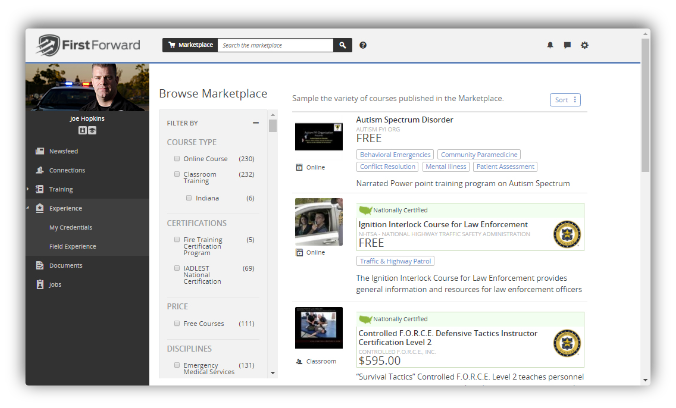Click the Traffic & Highway Patrol tag
The height and width of the screenshot is (408, 676).
[395, 261]
